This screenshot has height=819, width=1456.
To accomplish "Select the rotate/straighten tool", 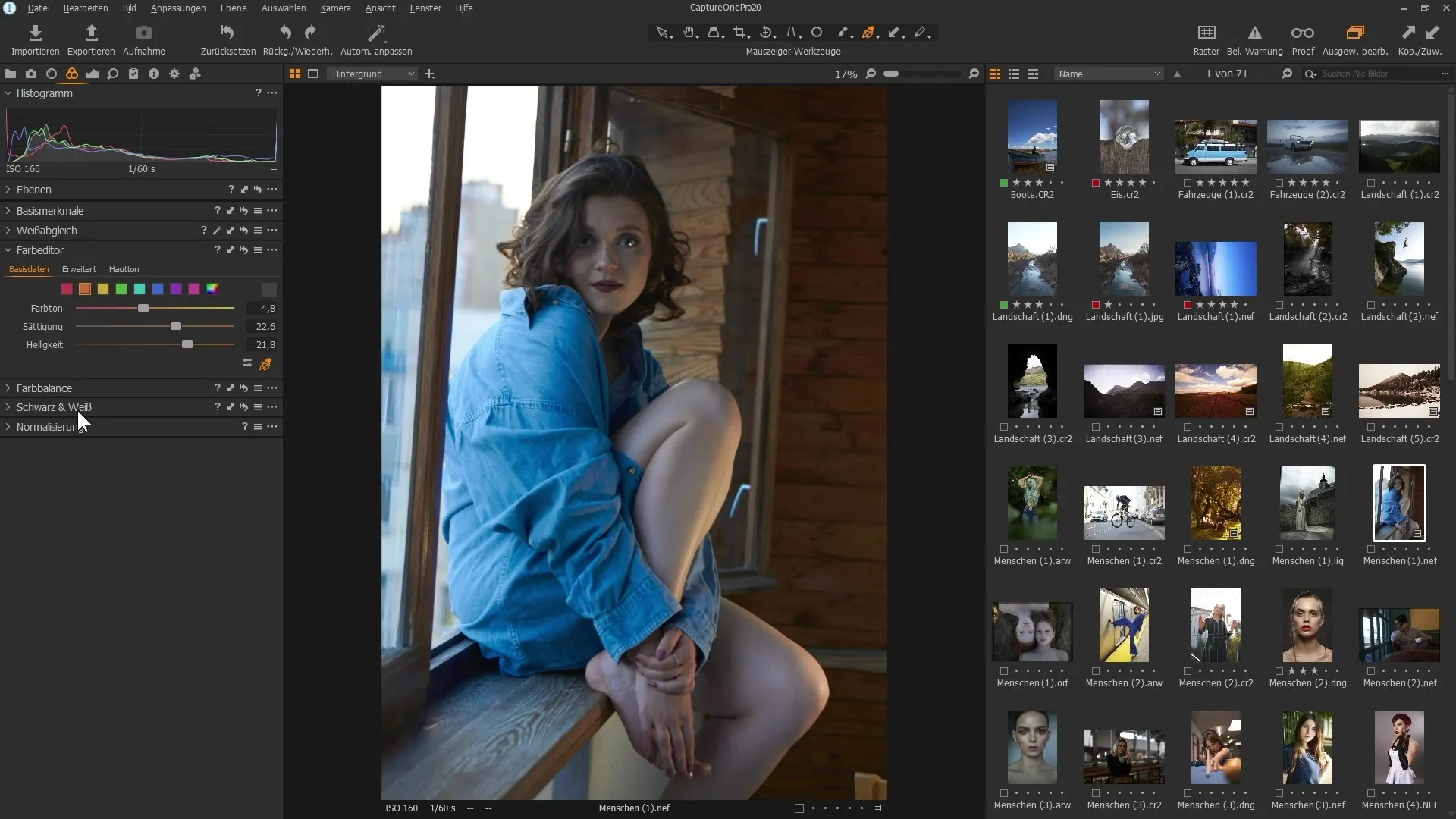I will click(767, 33).
